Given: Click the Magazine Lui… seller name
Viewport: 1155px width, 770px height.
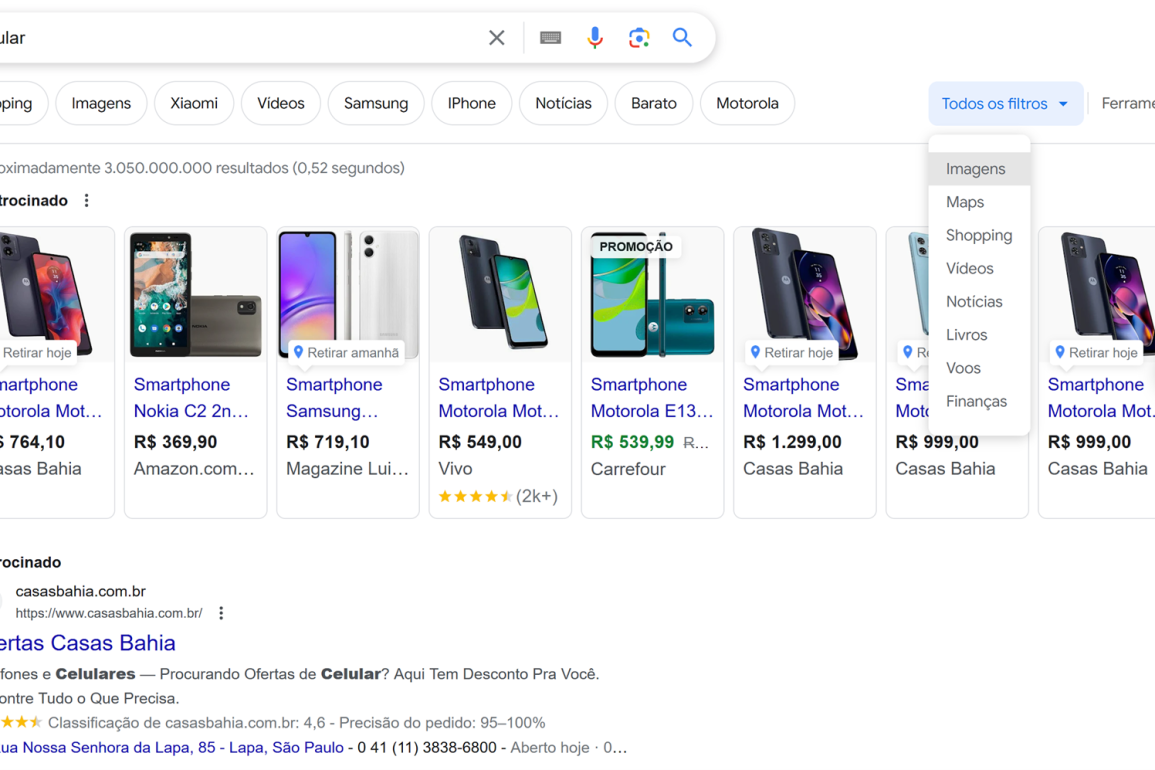Looking at the screenshot, I should coord(347,469).
